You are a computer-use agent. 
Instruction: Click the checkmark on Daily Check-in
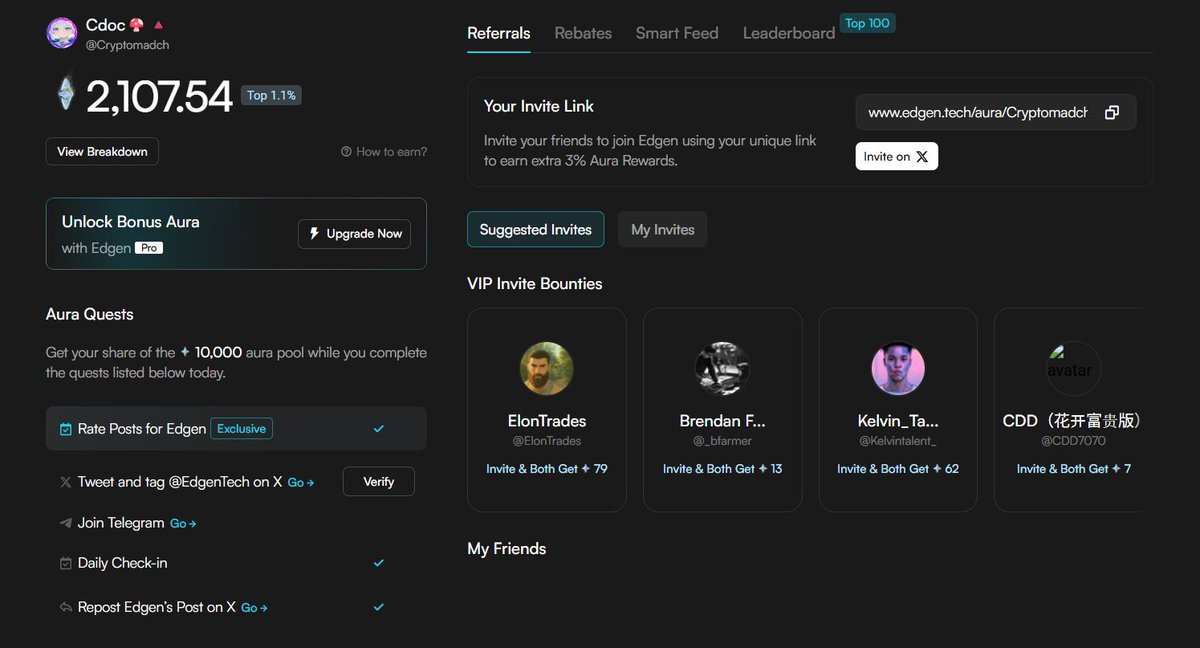(x=379, y=563)
